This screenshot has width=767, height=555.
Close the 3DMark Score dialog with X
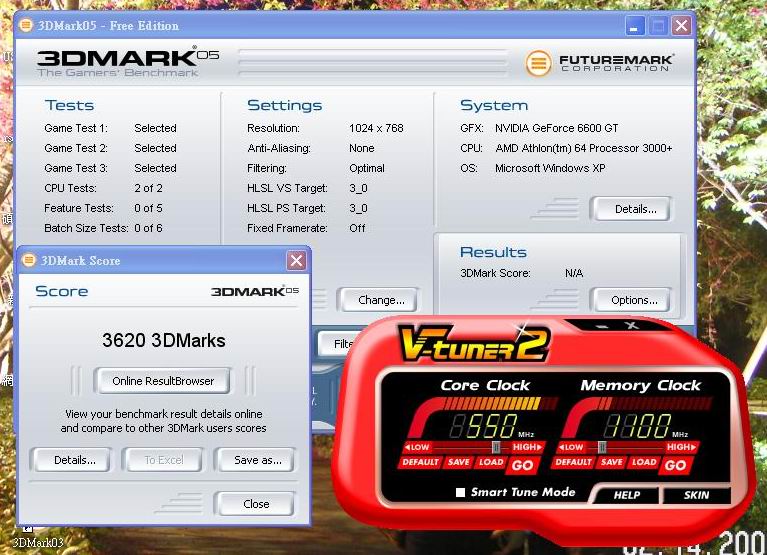(296, 261)
